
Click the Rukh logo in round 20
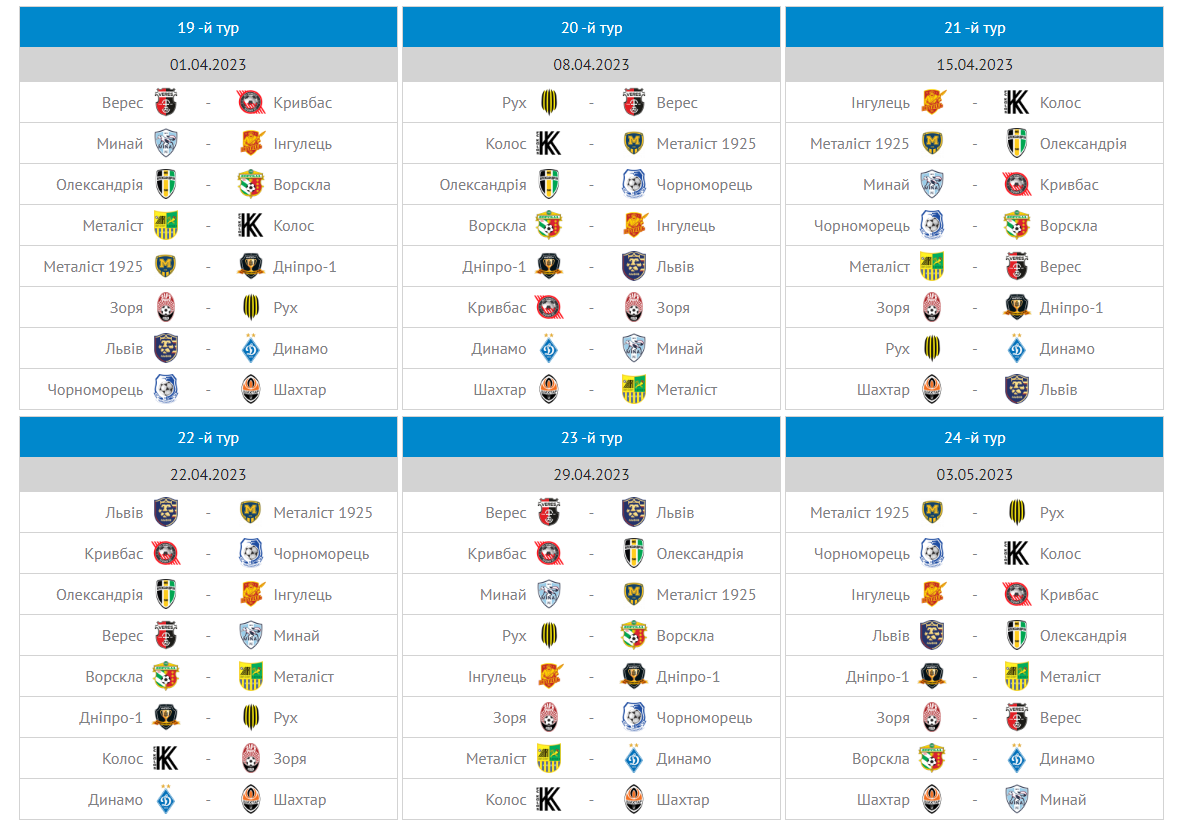pos(549,103)
